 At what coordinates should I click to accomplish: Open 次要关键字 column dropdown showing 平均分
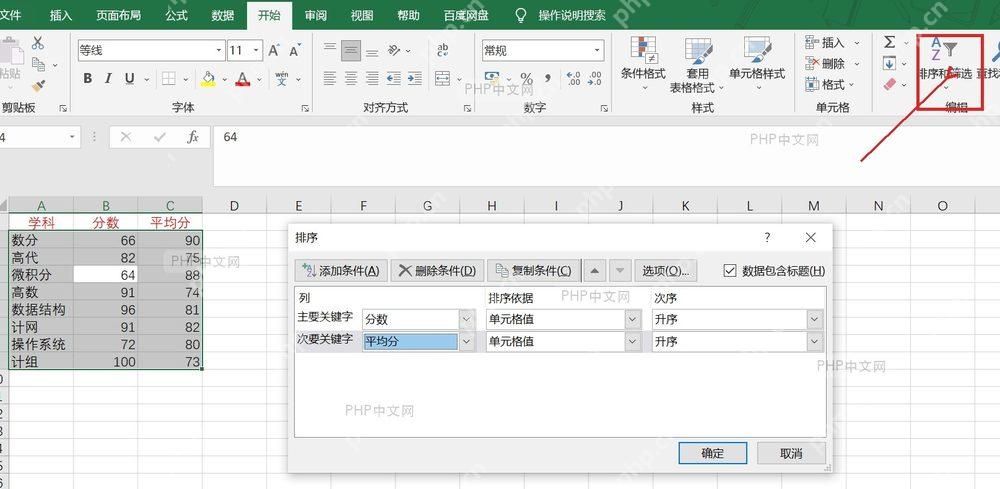point(467,342)
